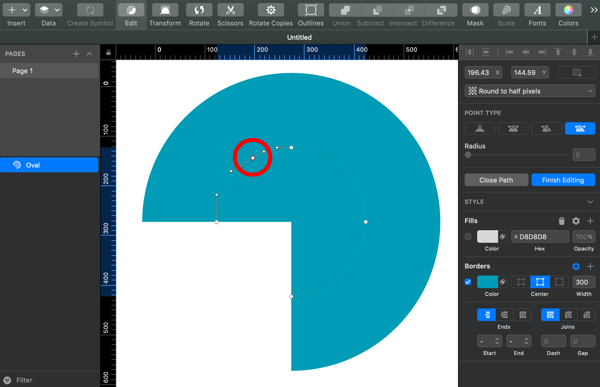Toggle the Edit tool in toolbar

click(131, 10)
